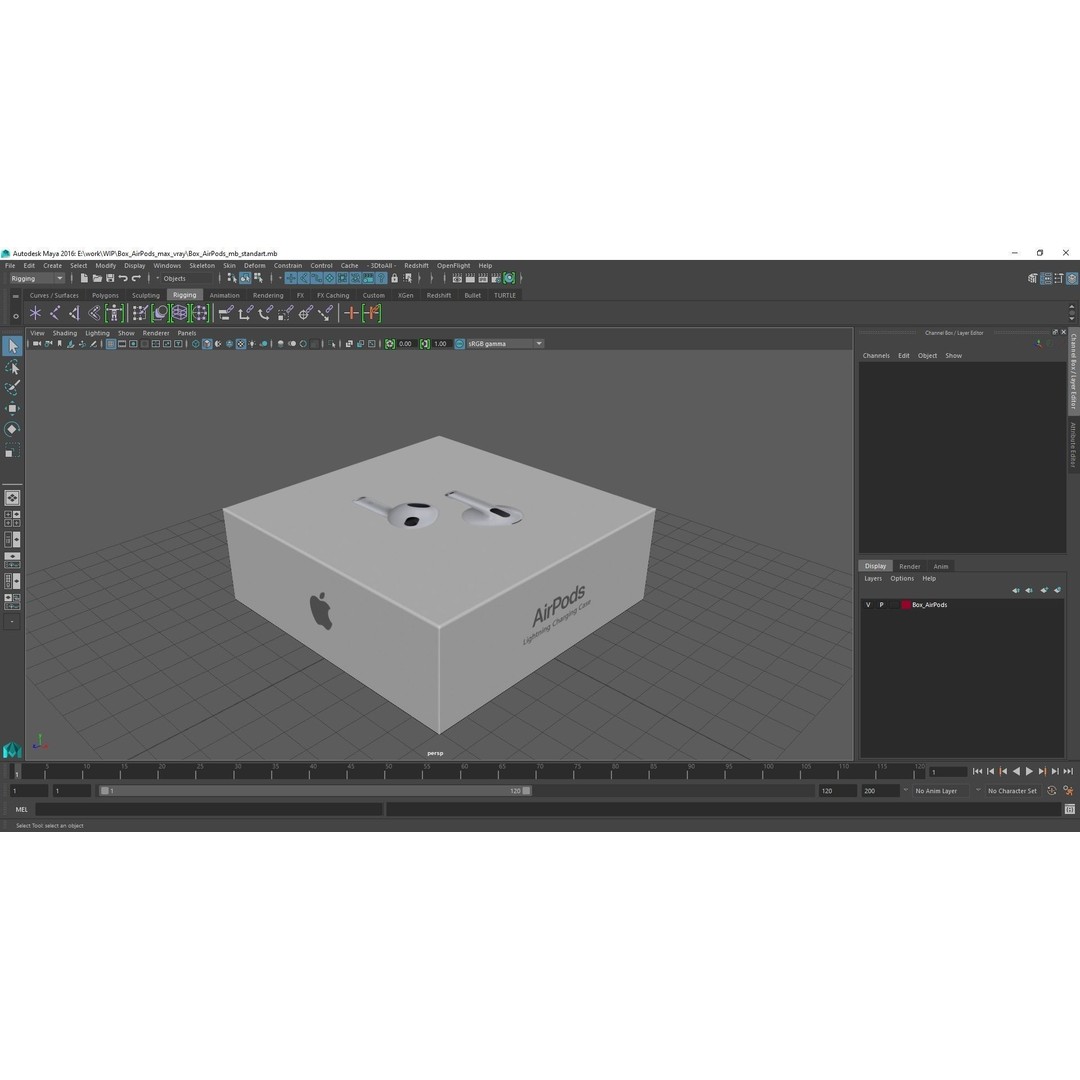The height and width of the screenshot is (1080, 1080).
Task: Open the Attribute Editor side tab
Action: (x=1073, y=445)
